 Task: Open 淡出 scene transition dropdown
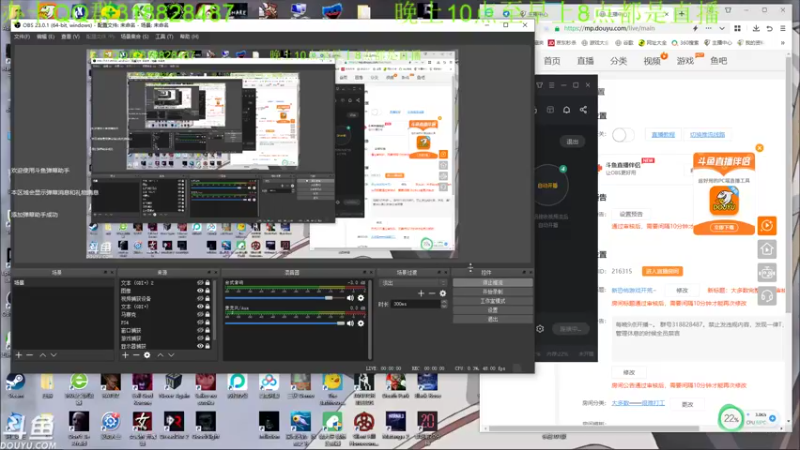[x=413, y=283]
